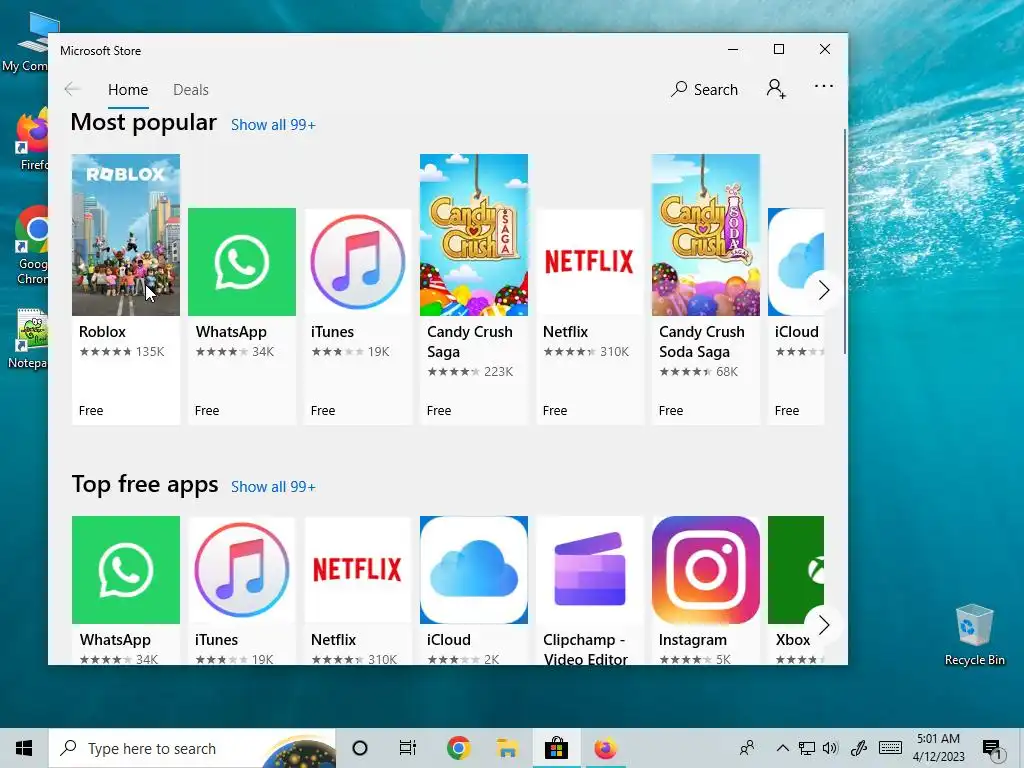The height and width of the screenshot is (768, 1024).
Task: Click Free price under Netflix in Most popular
Action: point(555,411)
